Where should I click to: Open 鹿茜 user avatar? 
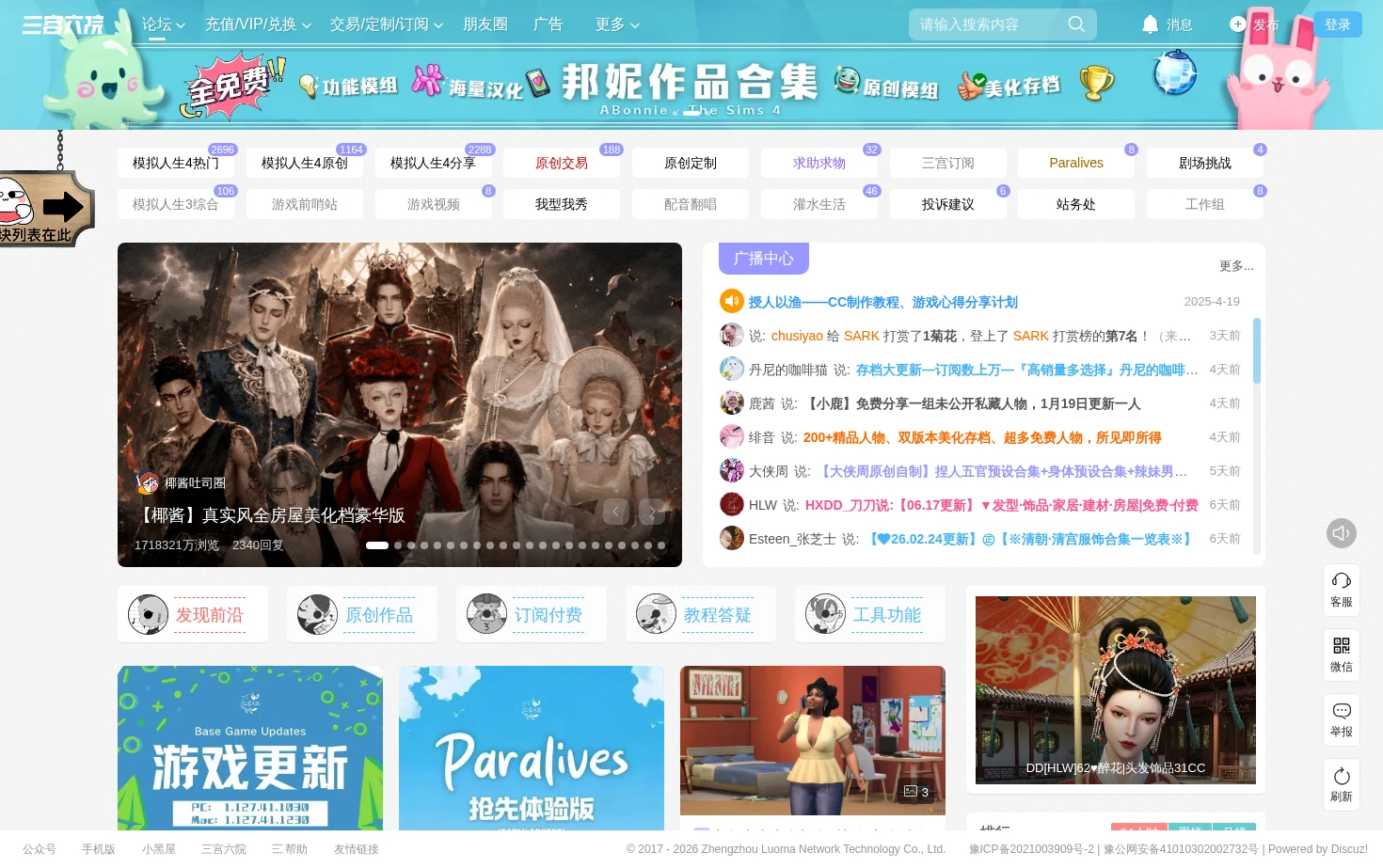[x=732, y=402]
